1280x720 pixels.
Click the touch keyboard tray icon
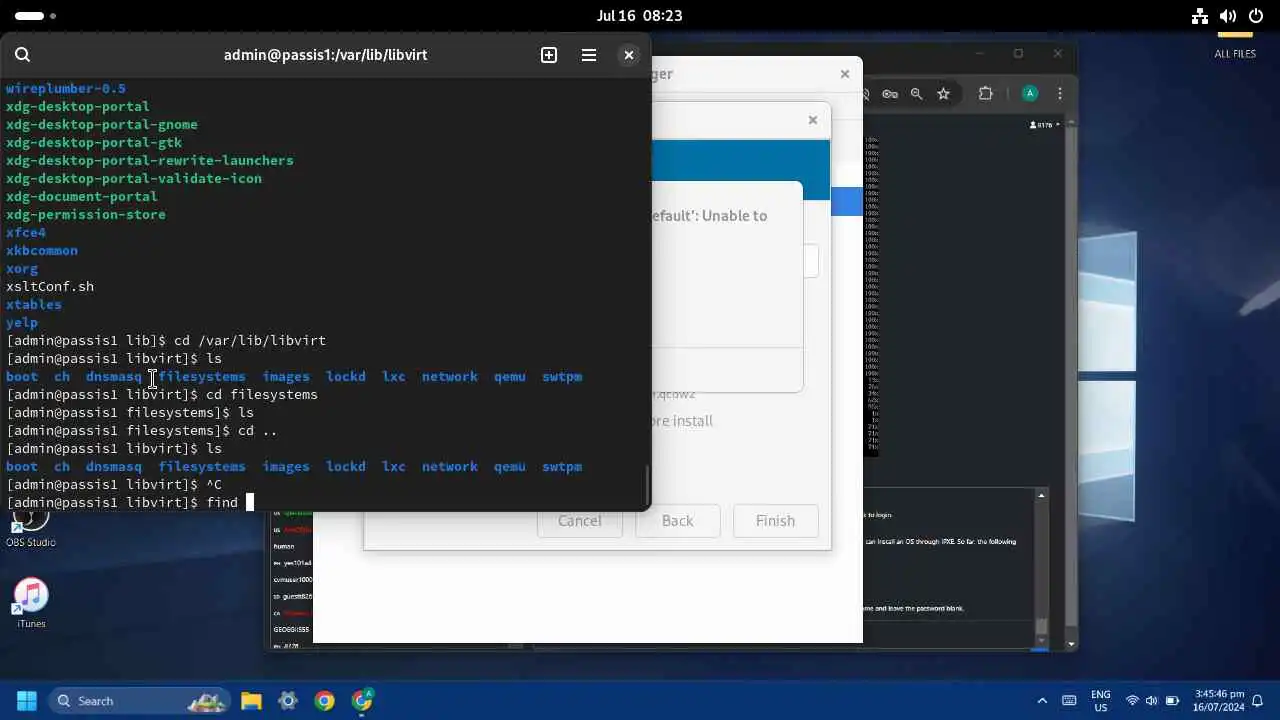coord(1069,701)
